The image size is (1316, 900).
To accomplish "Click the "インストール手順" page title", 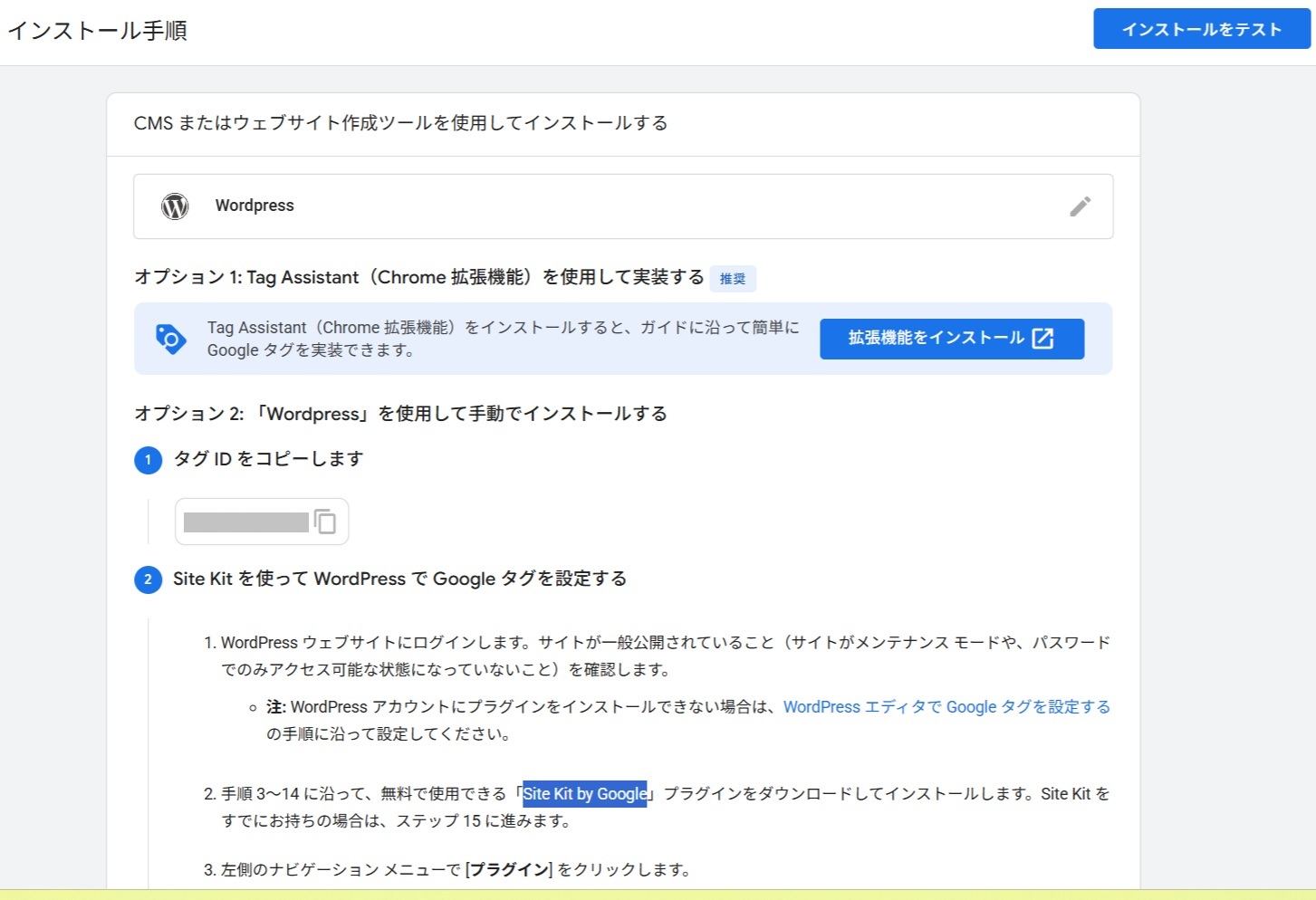I will (98, 31).
